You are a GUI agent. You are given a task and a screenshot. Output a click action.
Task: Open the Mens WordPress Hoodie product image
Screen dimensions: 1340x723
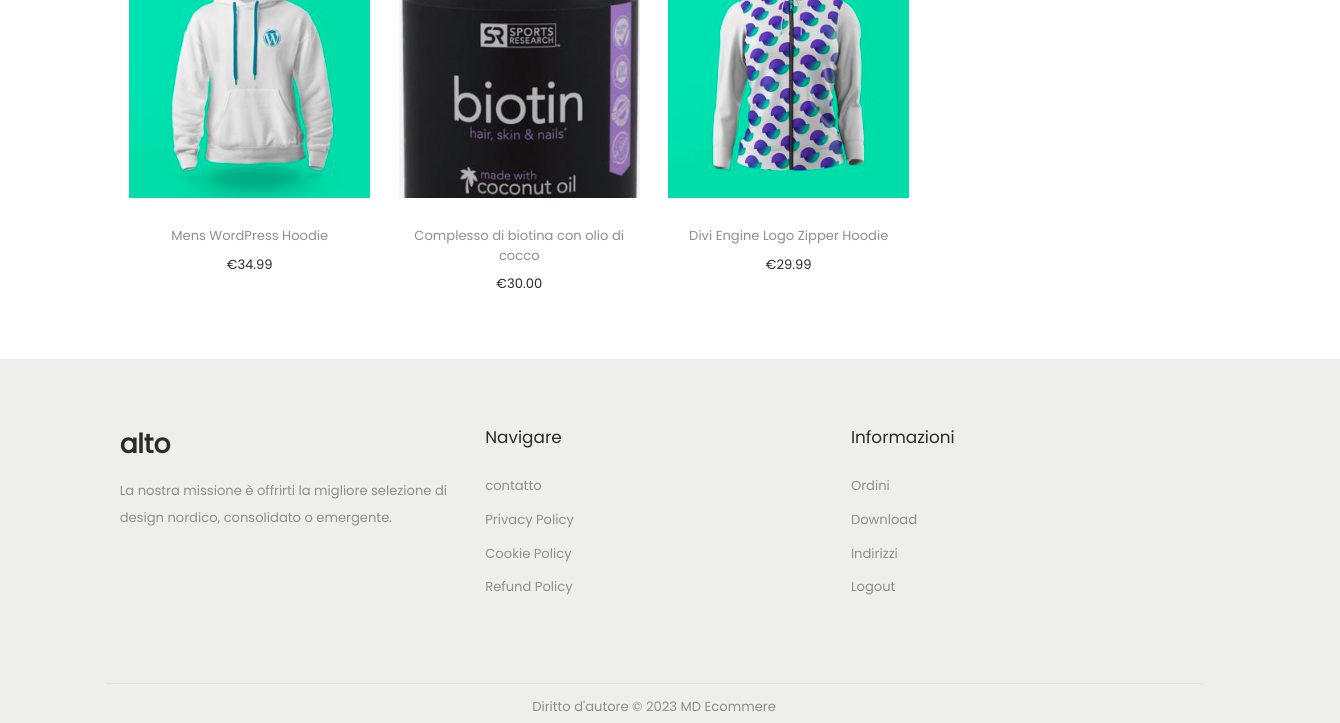pos(249,99)
